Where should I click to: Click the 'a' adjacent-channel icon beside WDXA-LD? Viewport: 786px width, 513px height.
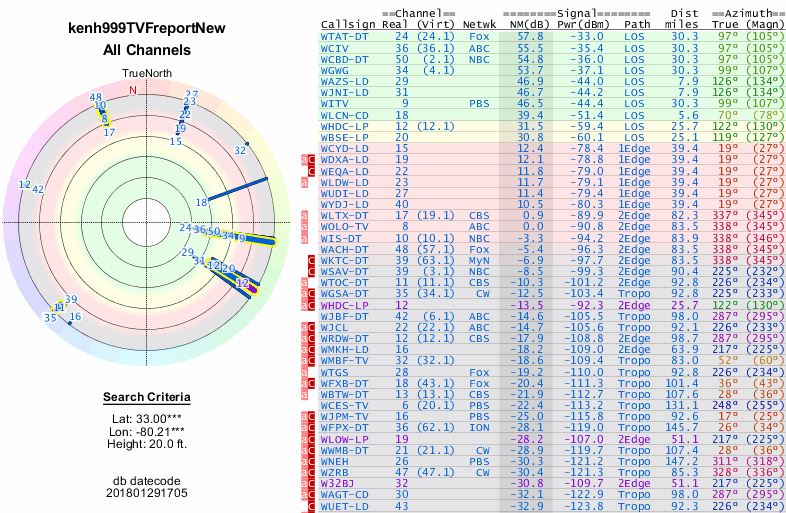(x=305, y=159)
